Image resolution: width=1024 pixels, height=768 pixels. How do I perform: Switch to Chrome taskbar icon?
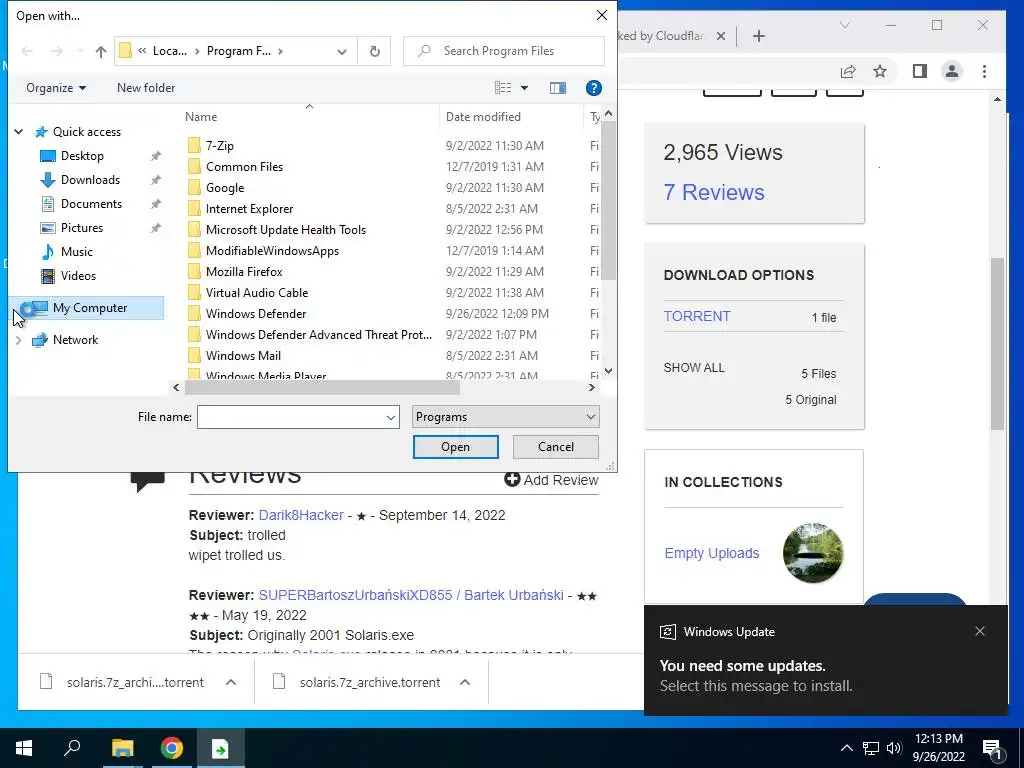172,748
